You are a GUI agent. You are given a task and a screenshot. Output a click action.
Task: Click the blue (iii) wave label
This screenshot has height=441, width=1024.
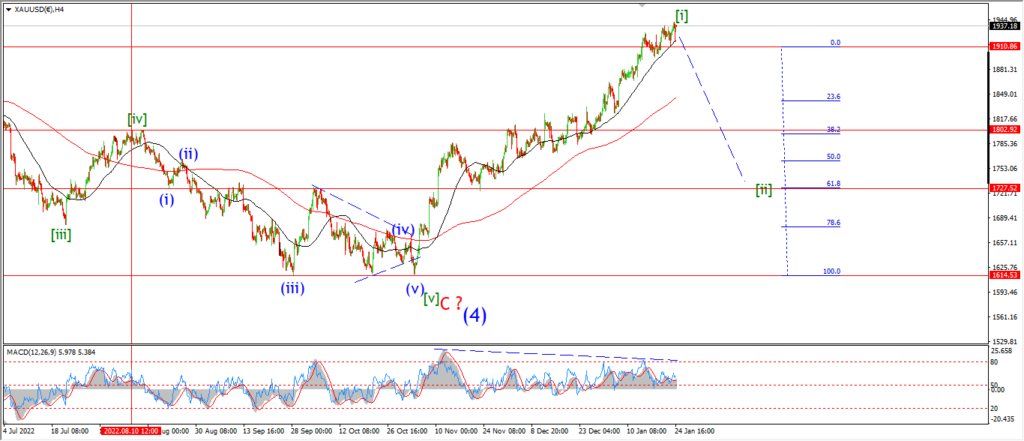point(292,287)
